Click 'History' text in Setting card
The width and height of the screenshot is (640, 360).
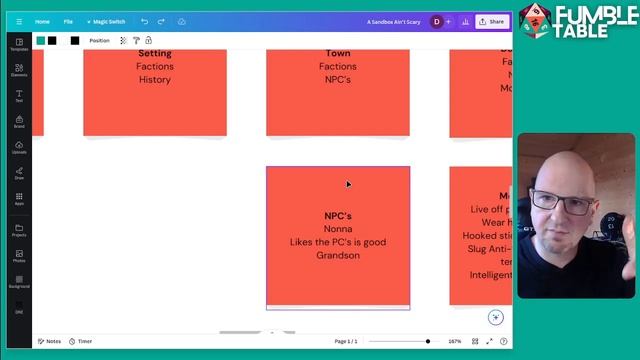155,80
